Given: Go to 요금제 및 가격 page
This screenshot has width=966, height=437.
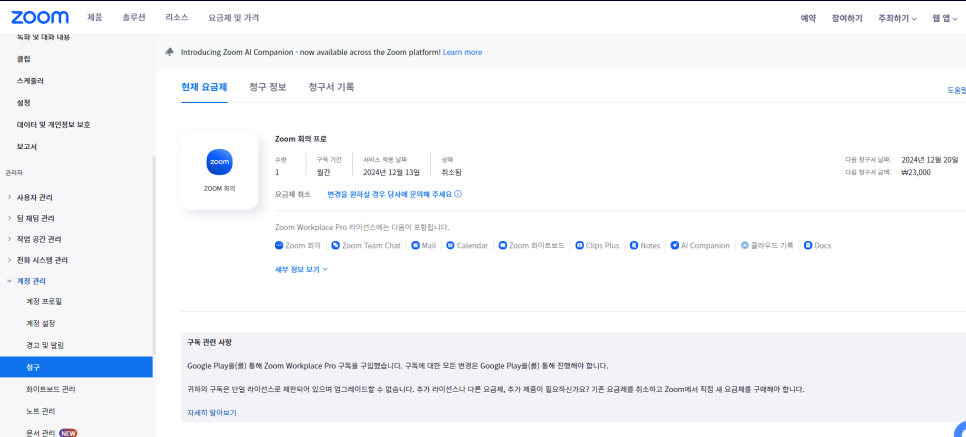Looking at the screenshot, I should [x=233, y=18].
